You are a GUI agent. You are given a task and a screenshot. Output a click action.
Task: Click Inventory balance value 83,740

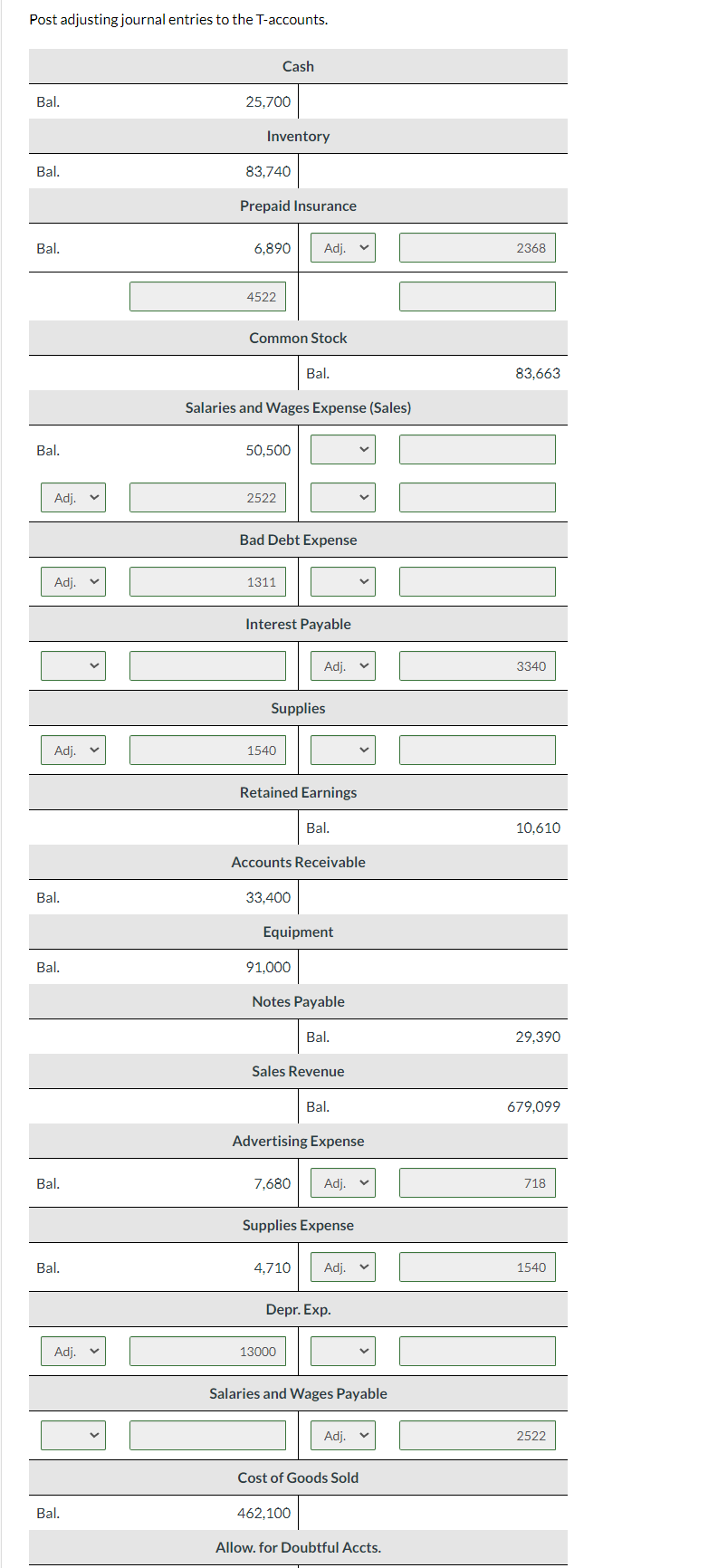point(268,171)
